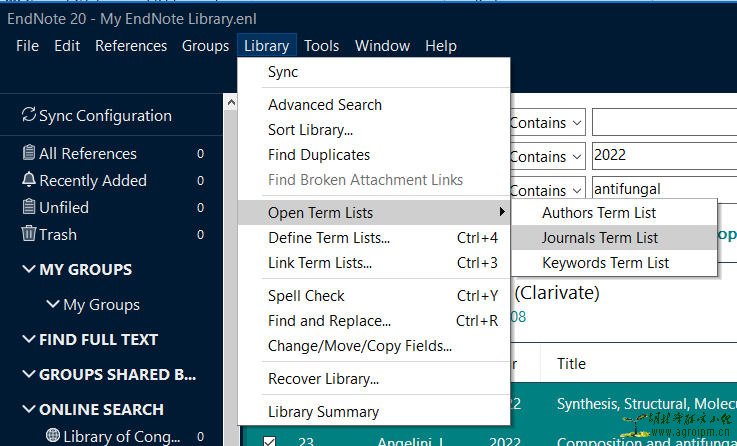The image size is (737, 446).
Task: Open the Trash bin icon
Action: pos(28,234)
